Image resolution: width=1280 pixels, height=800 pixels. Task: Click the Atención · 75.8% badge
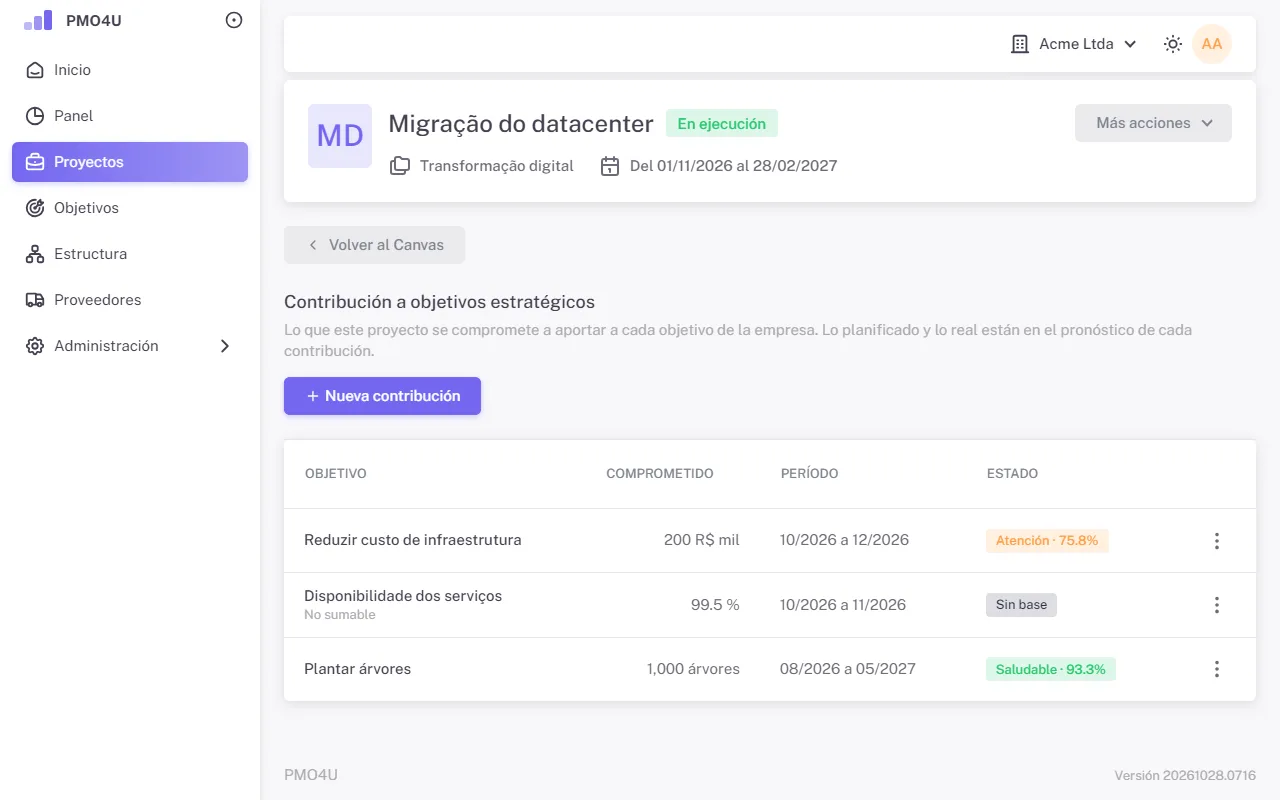(1047, 541)
